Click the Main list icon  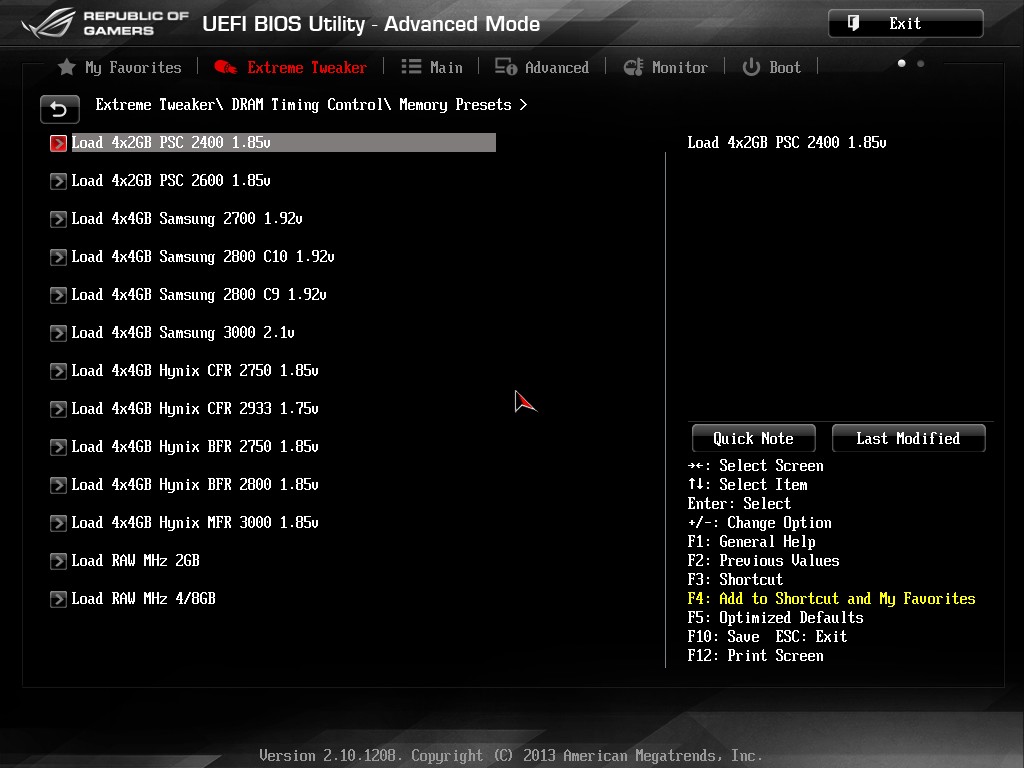(411, 67)
